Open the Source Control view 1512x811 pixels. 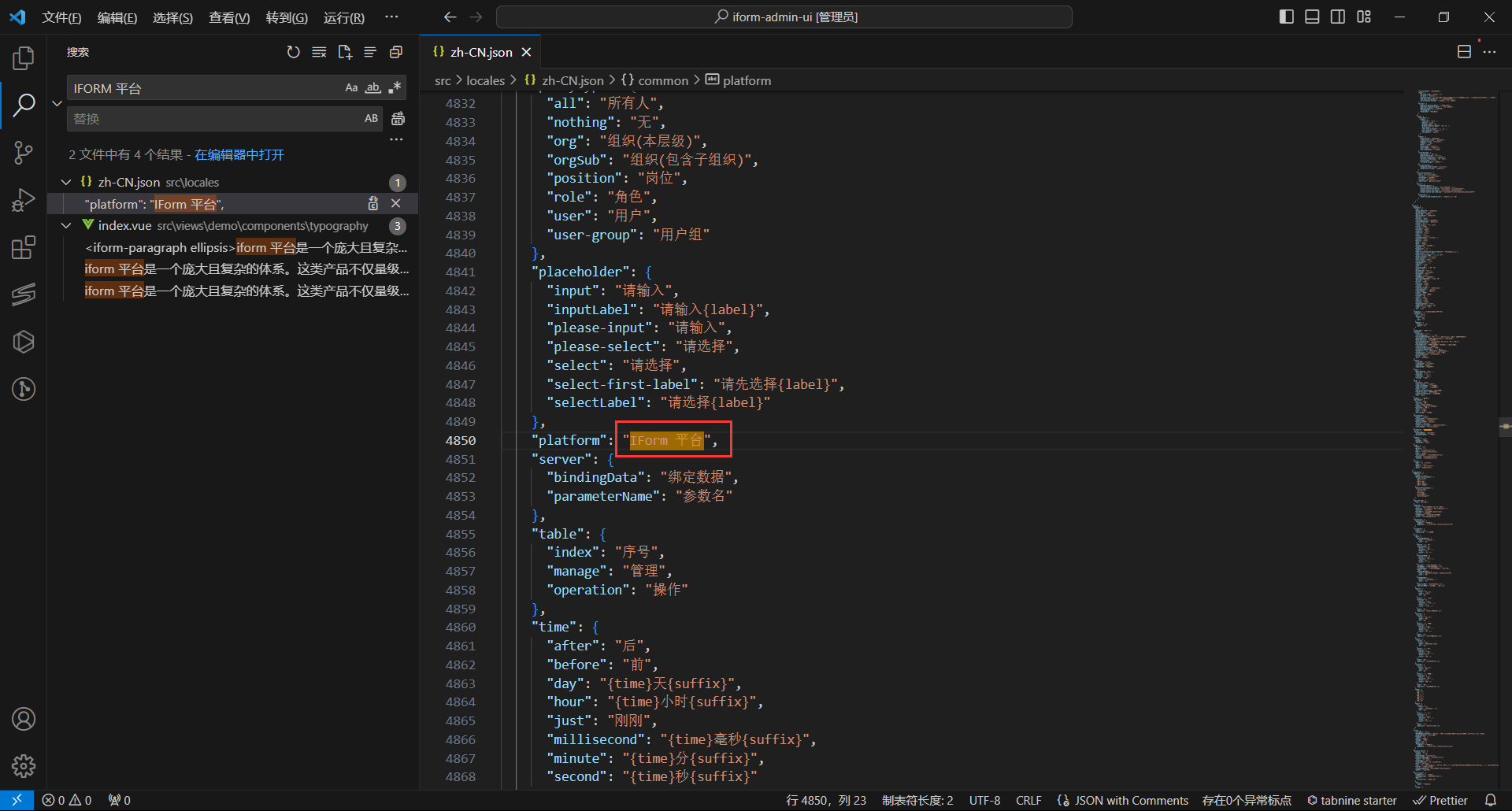click(24, 152)
